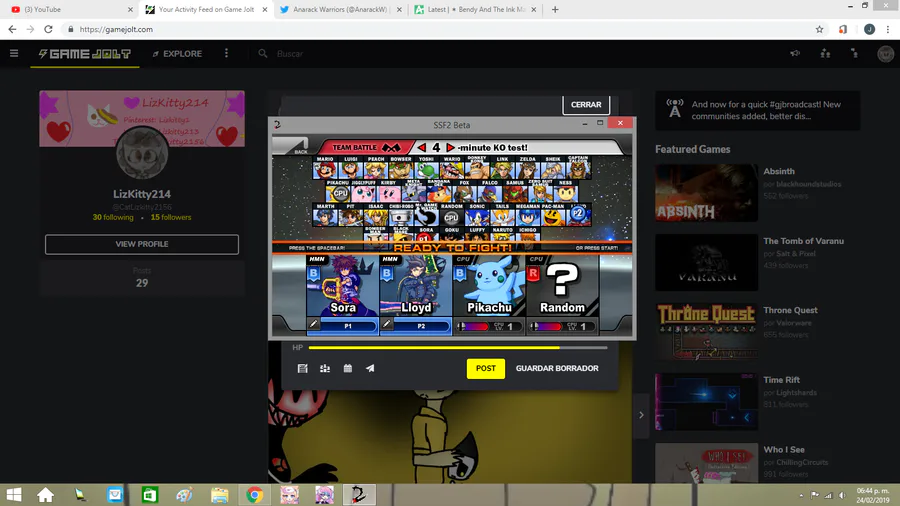Image resolution: width=900 pixels, height=506 pixels.
Task: Switch Lloyd slot HMN player type
Action: click(390, 259)
